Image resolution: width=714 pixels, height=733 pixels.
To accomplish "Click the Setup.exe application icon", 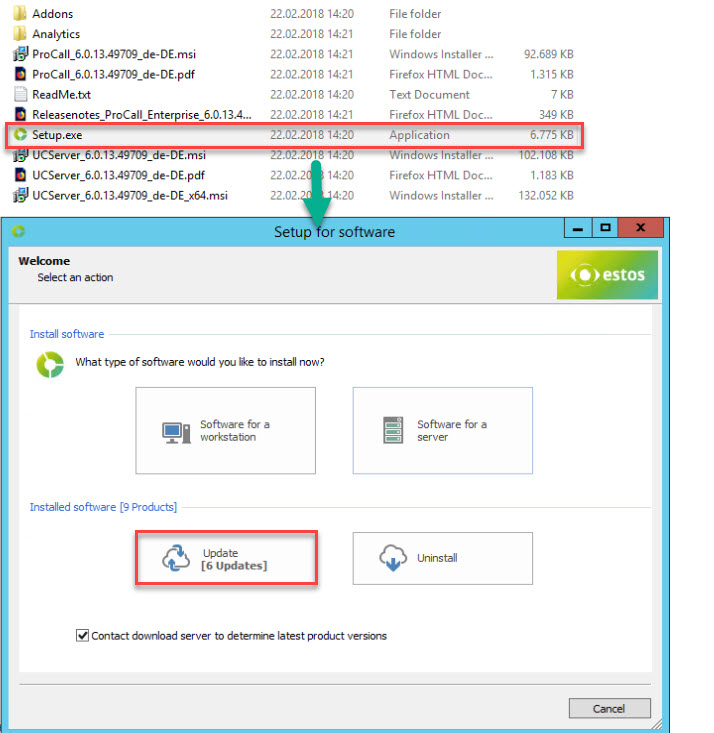I will tap(20, 135).
